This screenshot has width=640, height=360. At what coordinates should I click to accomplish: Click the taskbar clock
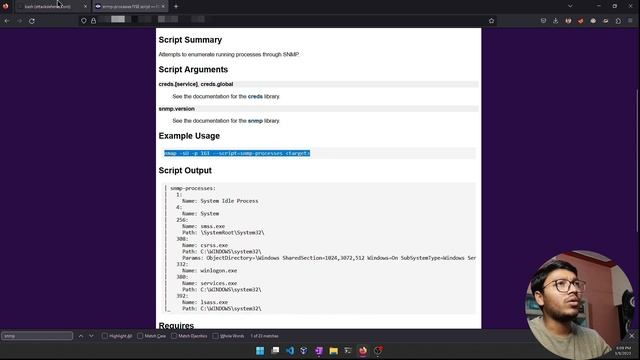tap(623, 351)
